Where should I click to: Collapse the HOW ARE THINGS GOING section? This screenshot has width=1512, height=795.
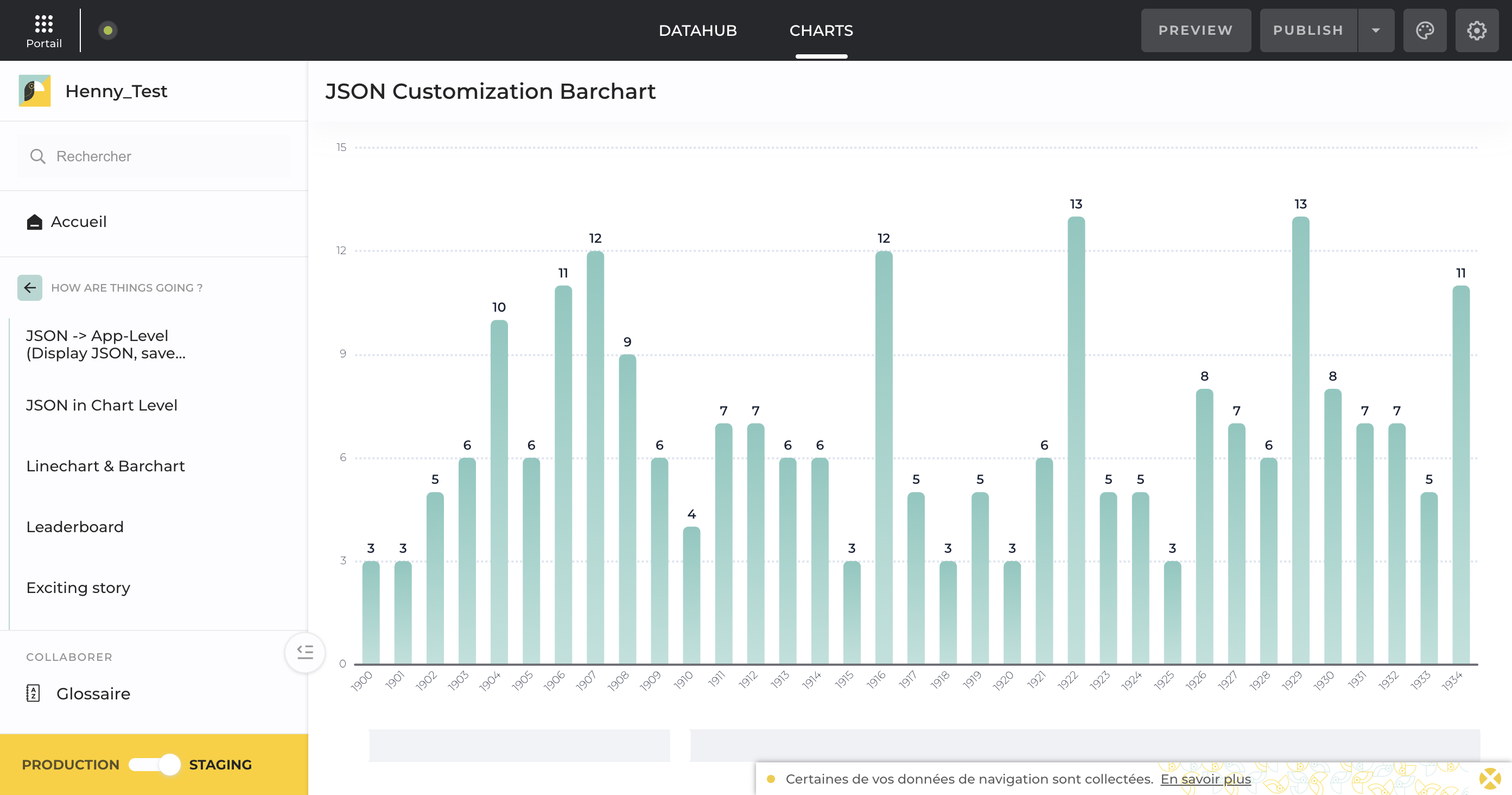[29, 288]
